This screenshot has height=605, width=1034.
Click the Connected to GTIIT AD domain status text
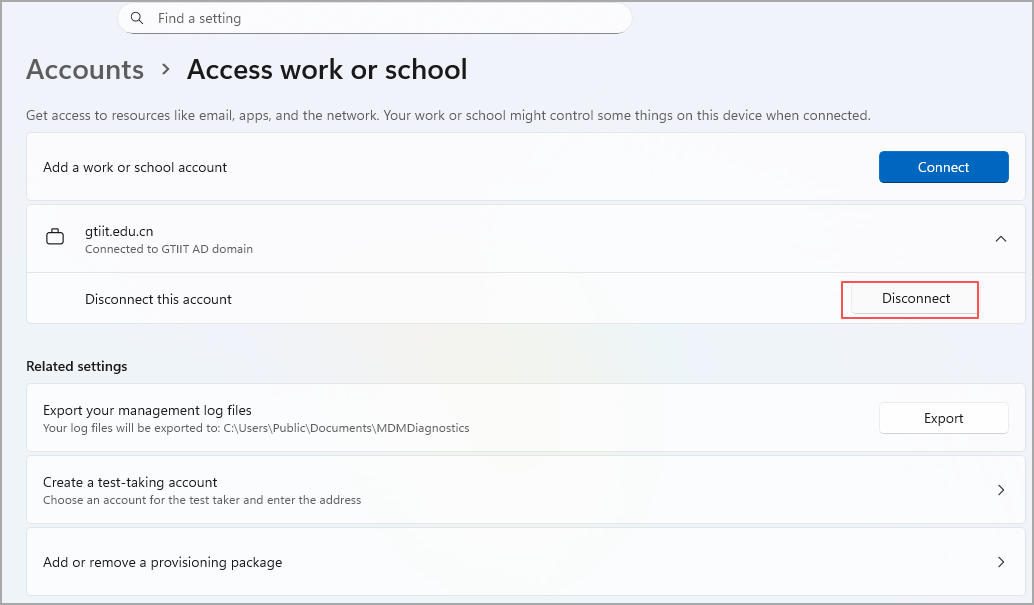168,249
